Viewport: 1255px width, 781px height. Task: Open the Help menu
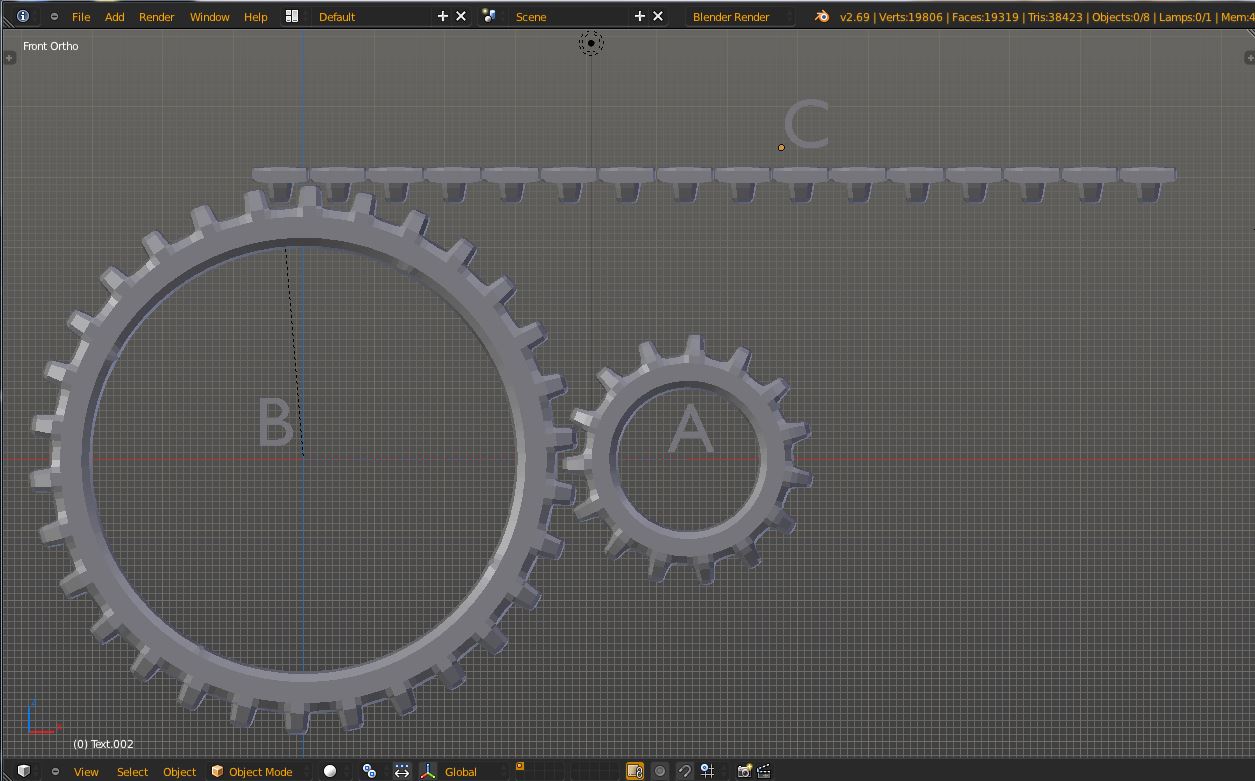[x=256, y=16]
